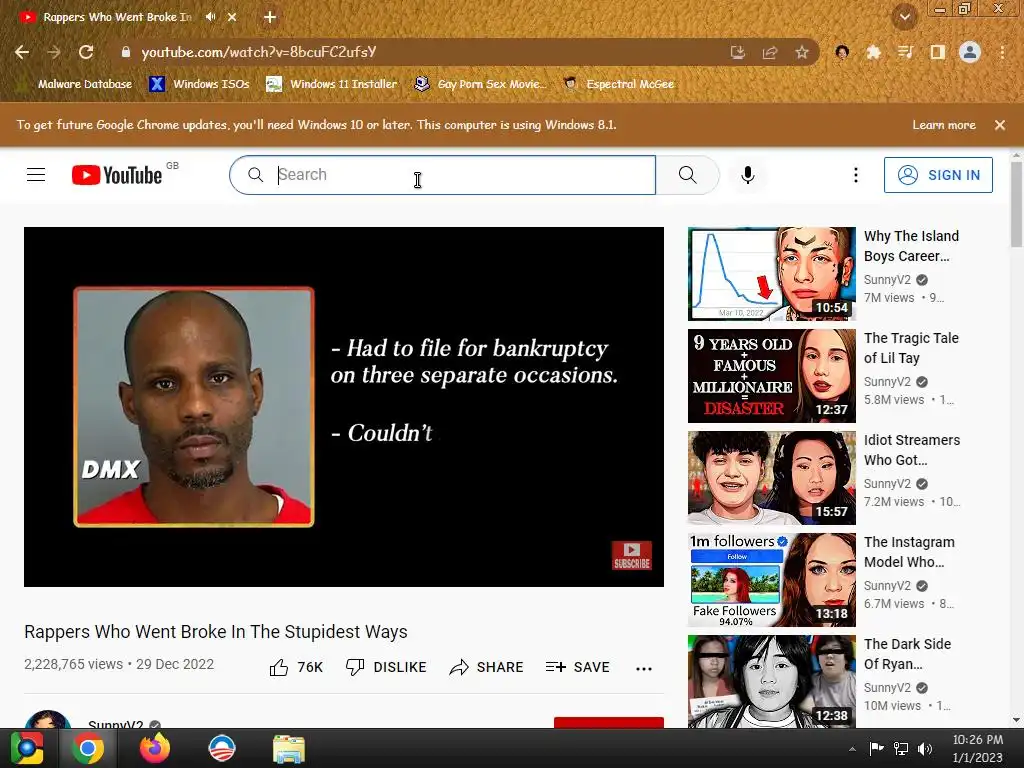The height and width of the screenshot is (768, 1024).
Task: Share this page from the address bar
Action: point(769,52)
